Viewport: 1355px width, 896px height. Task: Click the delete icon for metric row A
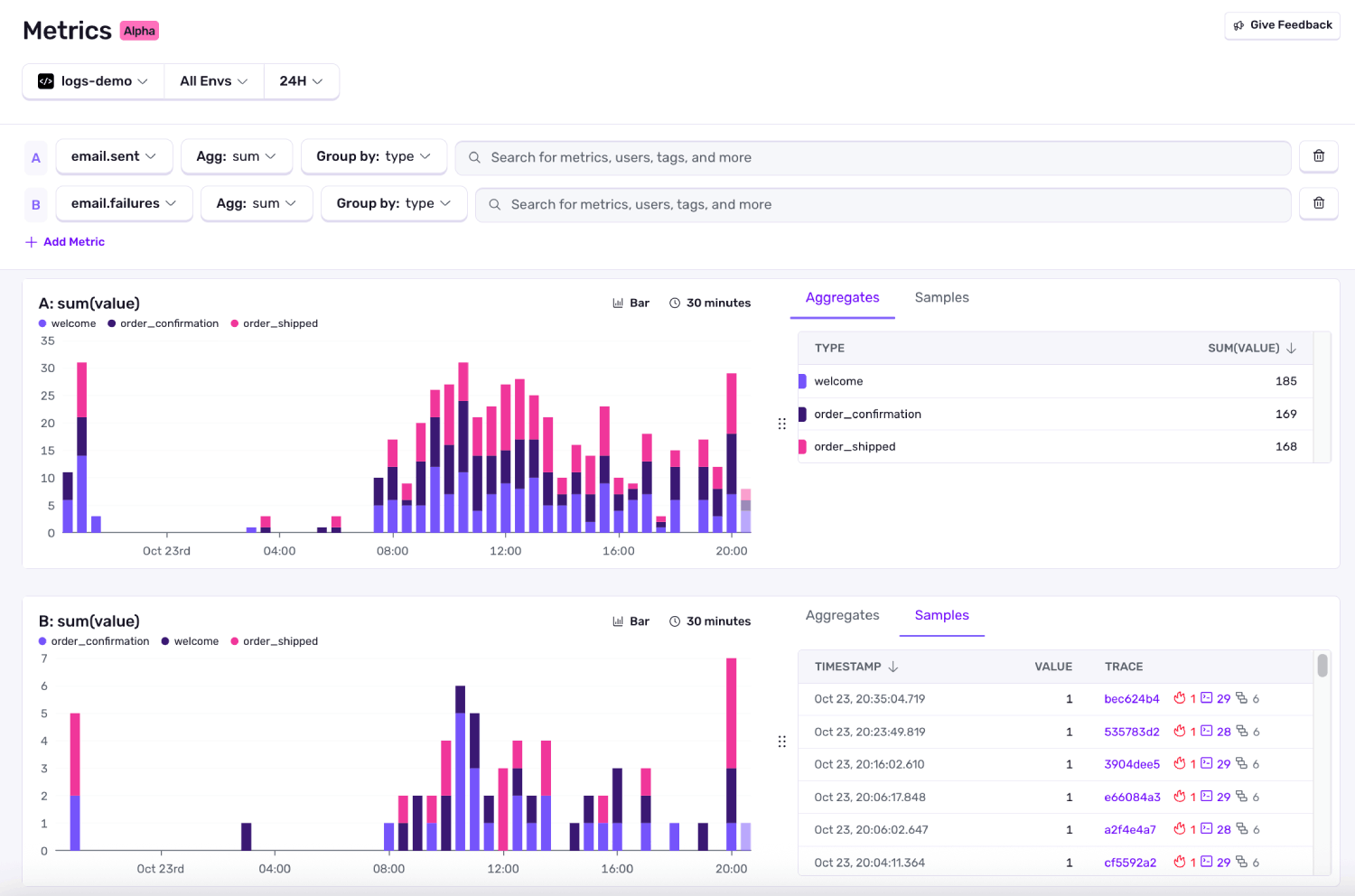point(1318,156)
